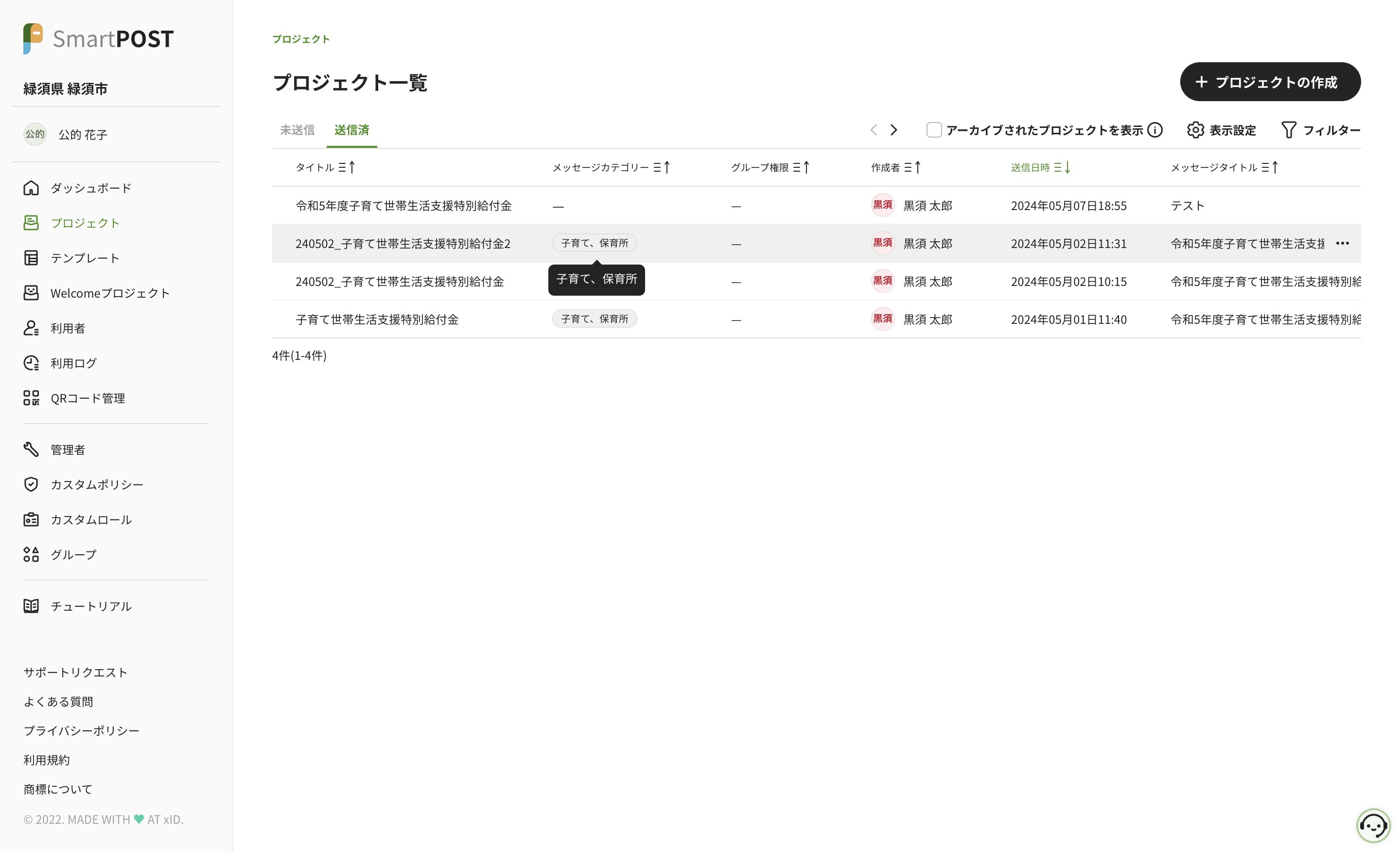Open QRコード管理 menu item
Image resolution: width=1400 pixels, height=852 pixels.
pos(88,398)
